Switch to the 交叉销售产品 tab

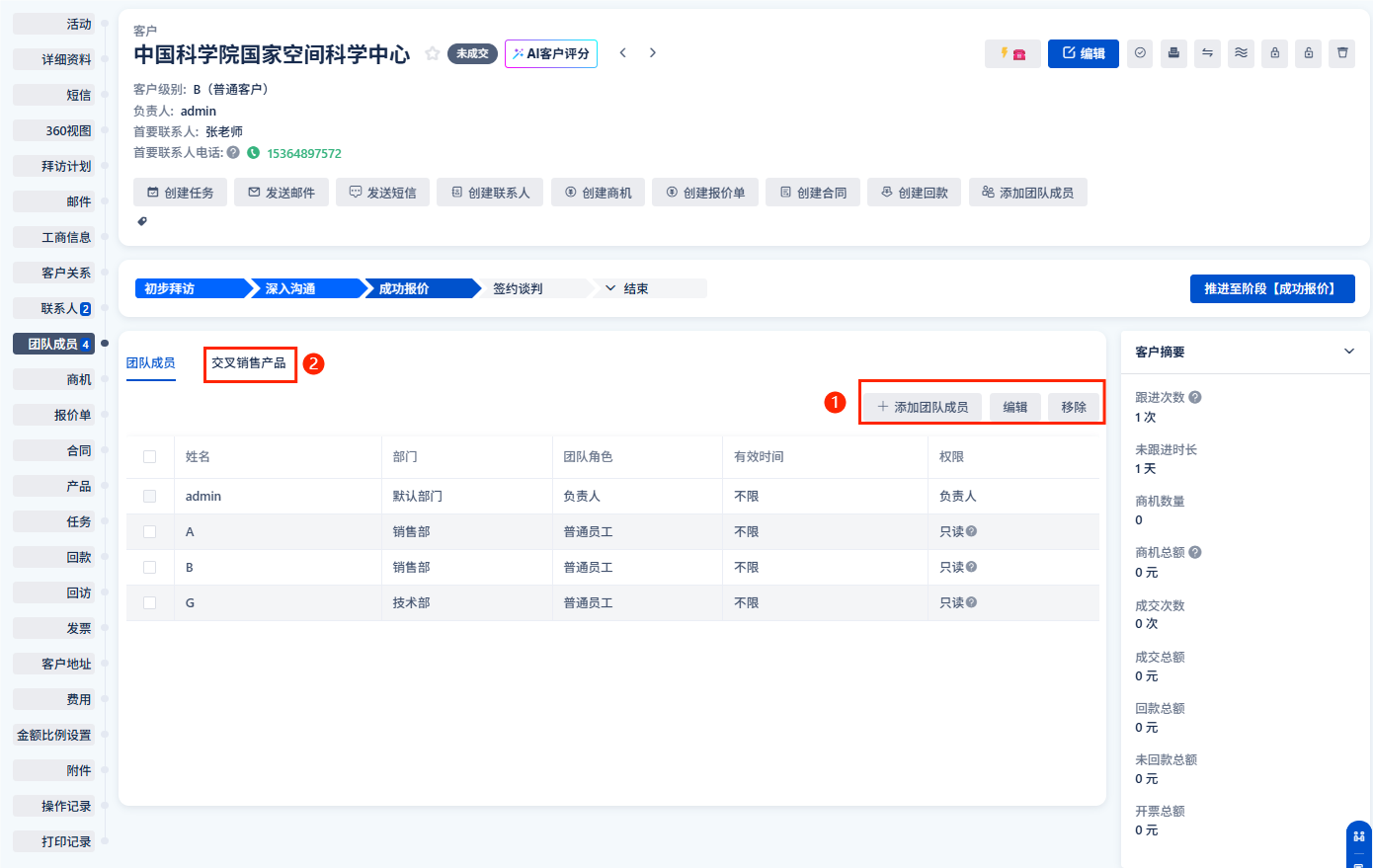tap(249, 363)
